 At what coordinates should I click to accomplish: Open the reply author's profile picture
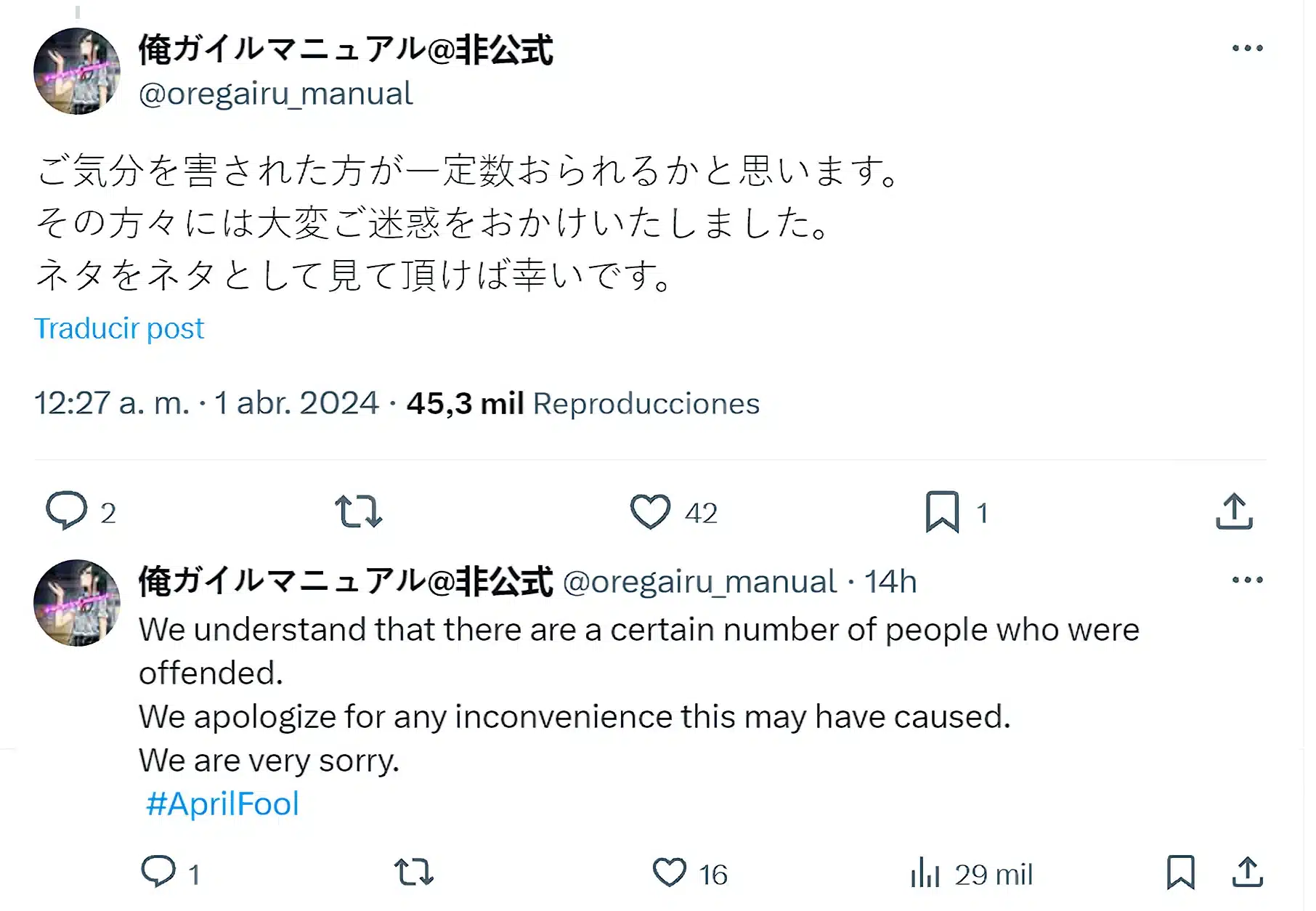[x=77, y=603]
